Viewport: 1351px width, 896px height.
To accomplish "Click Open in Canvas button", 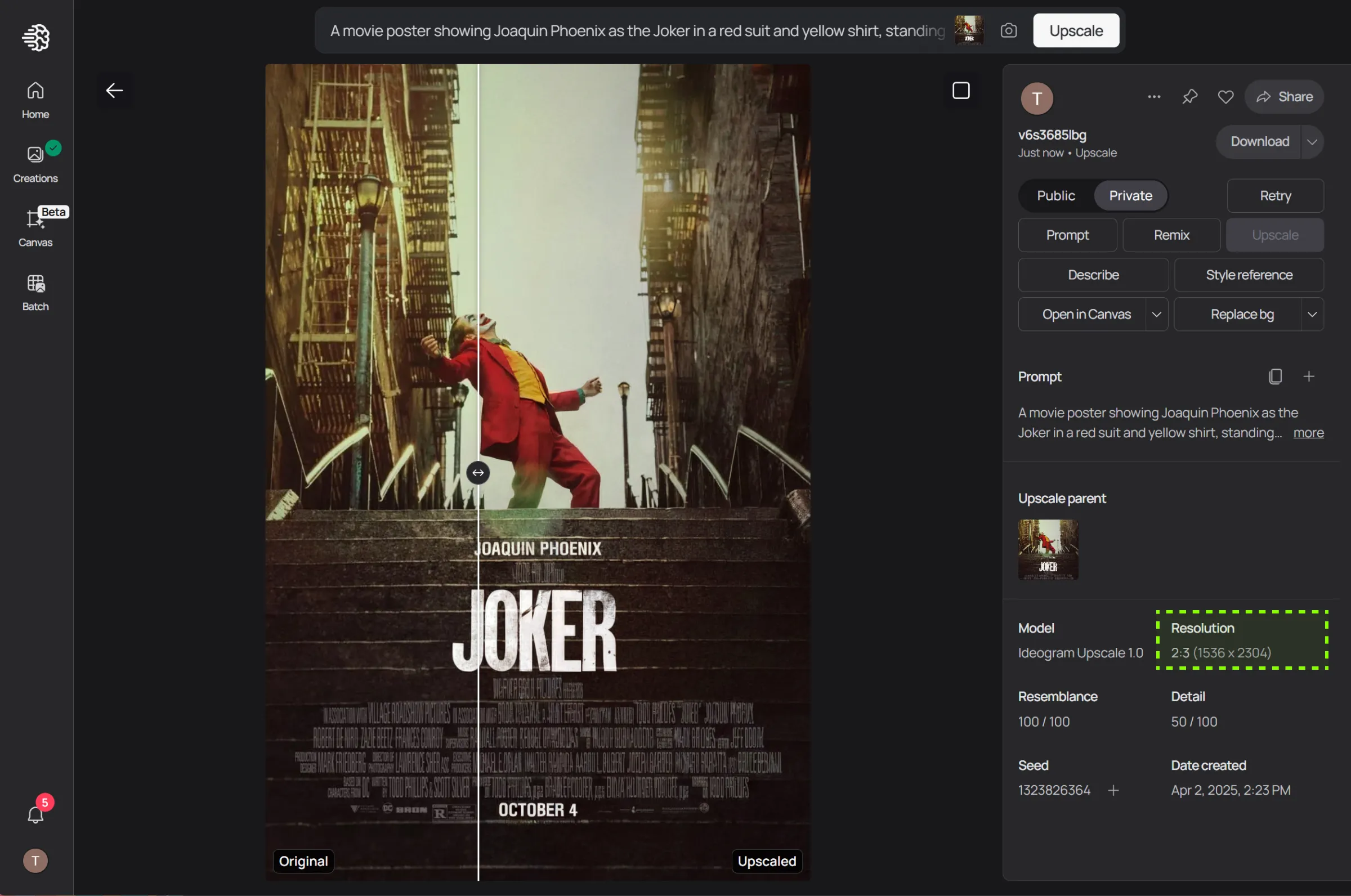I will pyautogui.click(x=1082, y=314).
